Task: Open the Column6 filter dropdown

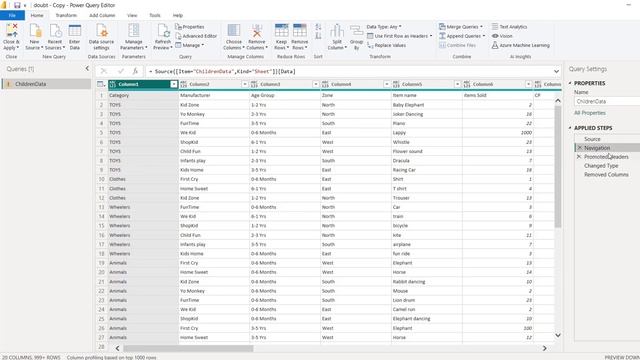Action: click(x=529, y=84)
